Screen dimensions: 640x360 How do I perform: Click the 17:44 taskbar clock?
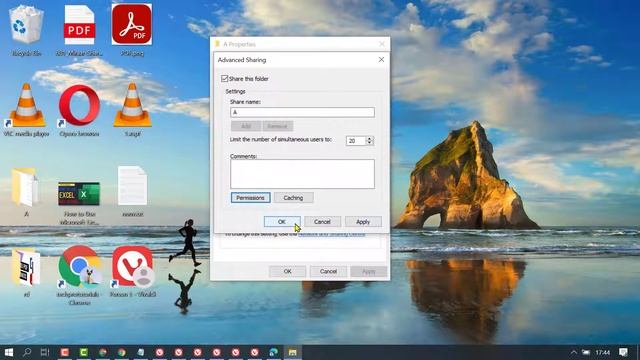[602, 352]
